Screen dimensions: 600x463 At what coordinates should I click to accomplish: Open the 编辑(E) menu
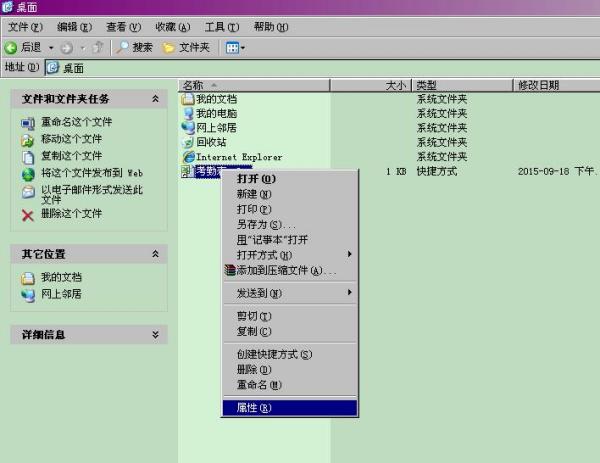pos(74,27)
